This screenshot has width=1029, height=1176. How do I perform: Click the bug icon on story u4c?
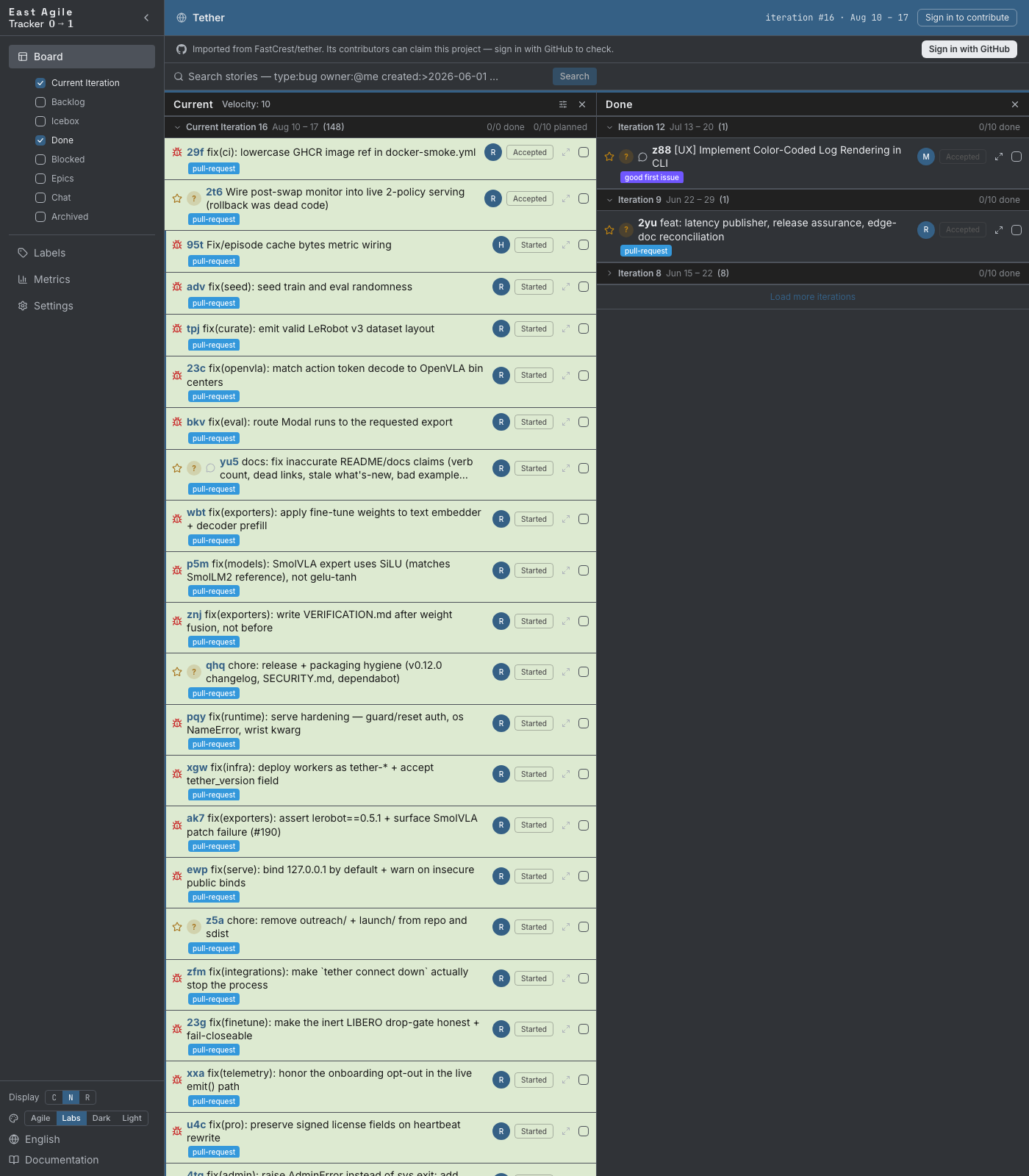177,1131
